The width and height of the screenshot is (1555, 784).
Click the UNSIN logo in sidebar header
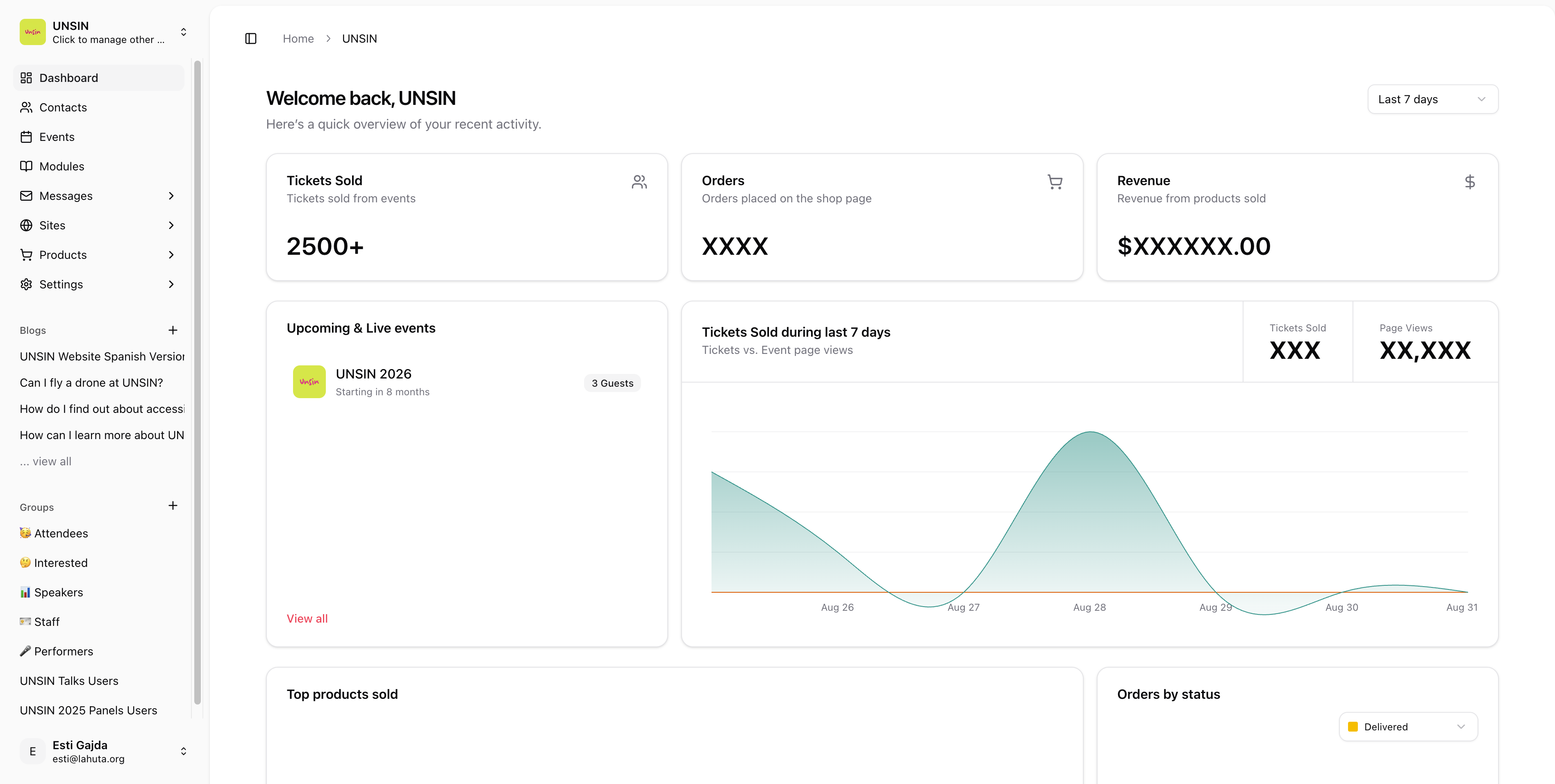(x=33, y=32)
